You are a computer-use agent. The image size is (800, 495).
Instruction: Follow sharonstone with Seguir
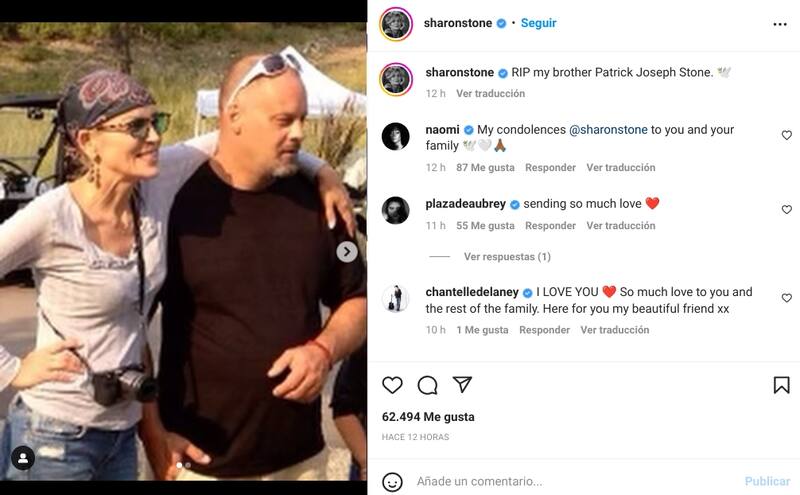pyautogui.click(x=538, y=23)
